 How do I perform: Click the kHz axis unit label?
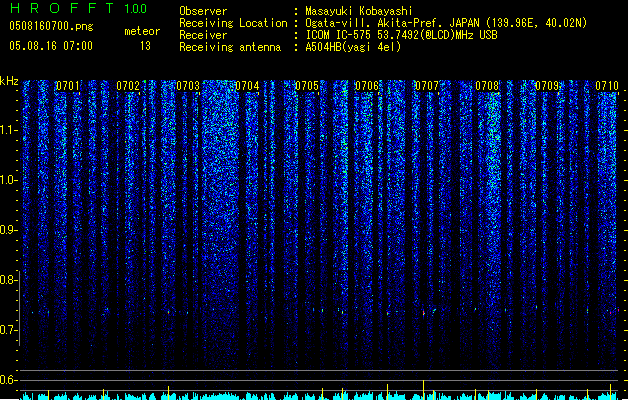point(9,81)
